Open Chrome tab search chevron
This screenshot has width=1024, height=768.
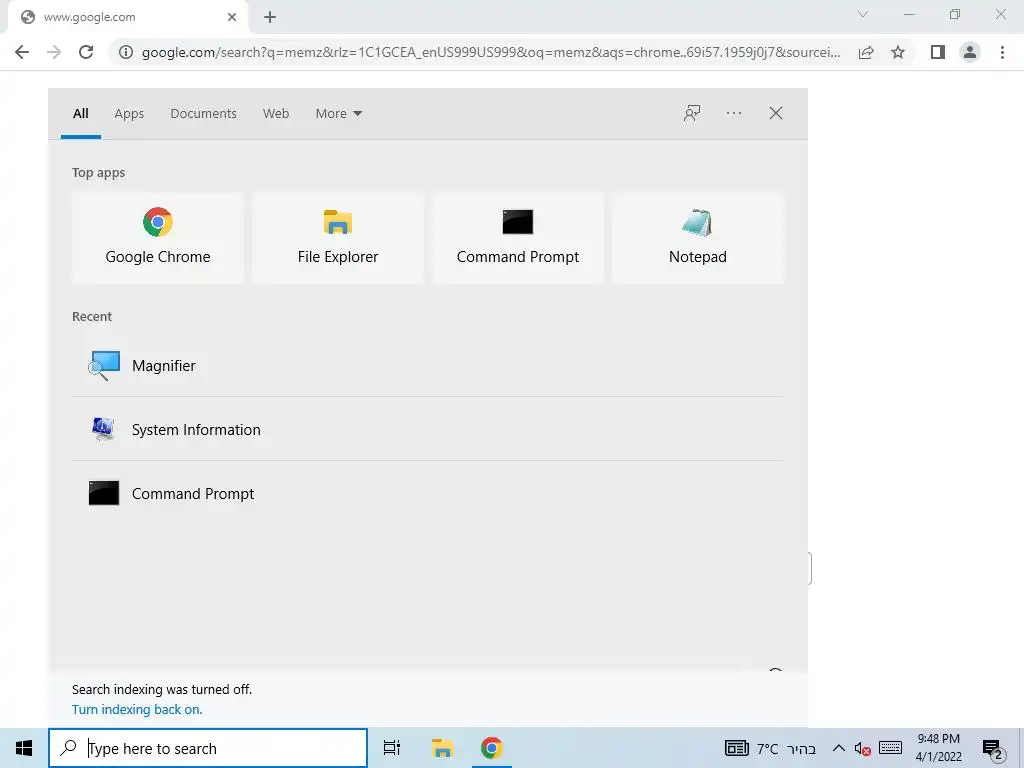point(863,14)
